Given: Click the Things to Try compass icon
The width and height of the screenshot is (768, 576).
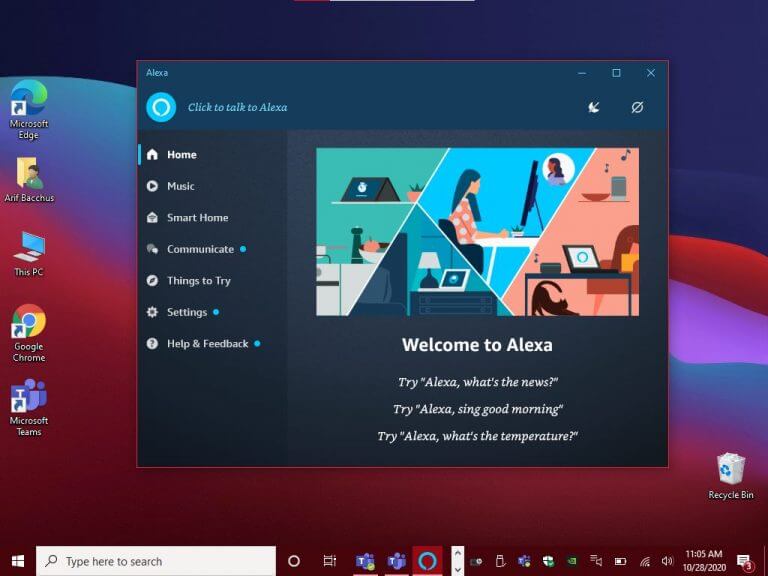Looking at the screenshot, I should click(152, 281).
